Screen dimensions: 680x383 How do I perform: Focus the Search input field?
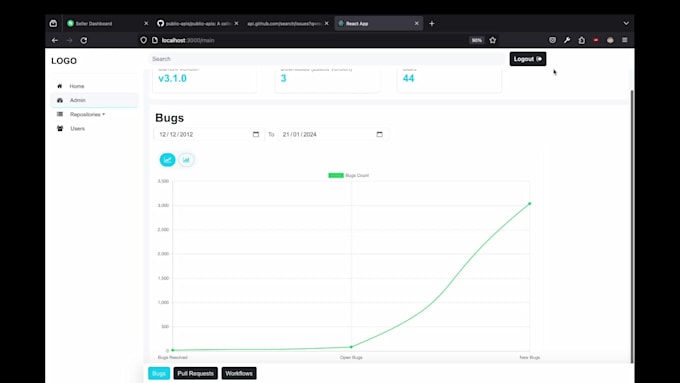pos(327,59)
